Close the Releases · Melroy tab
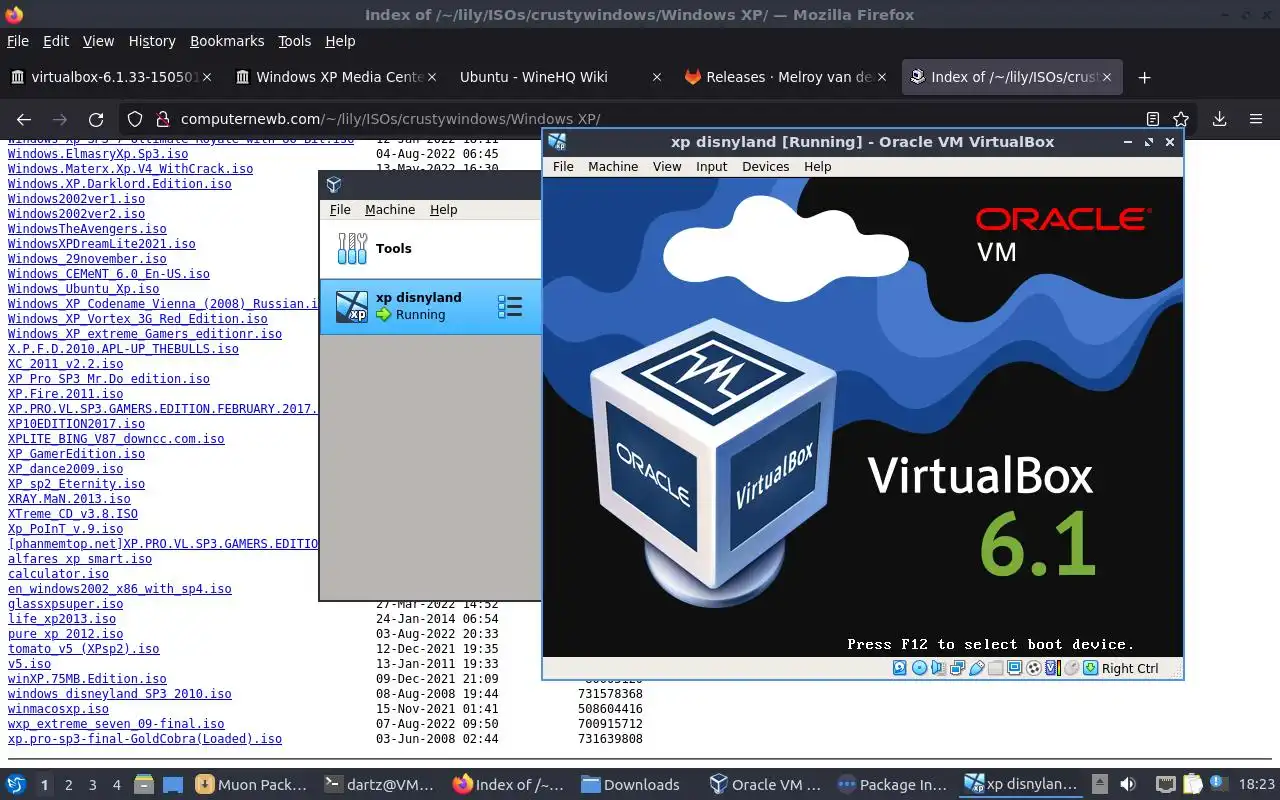 click(882, 77)
